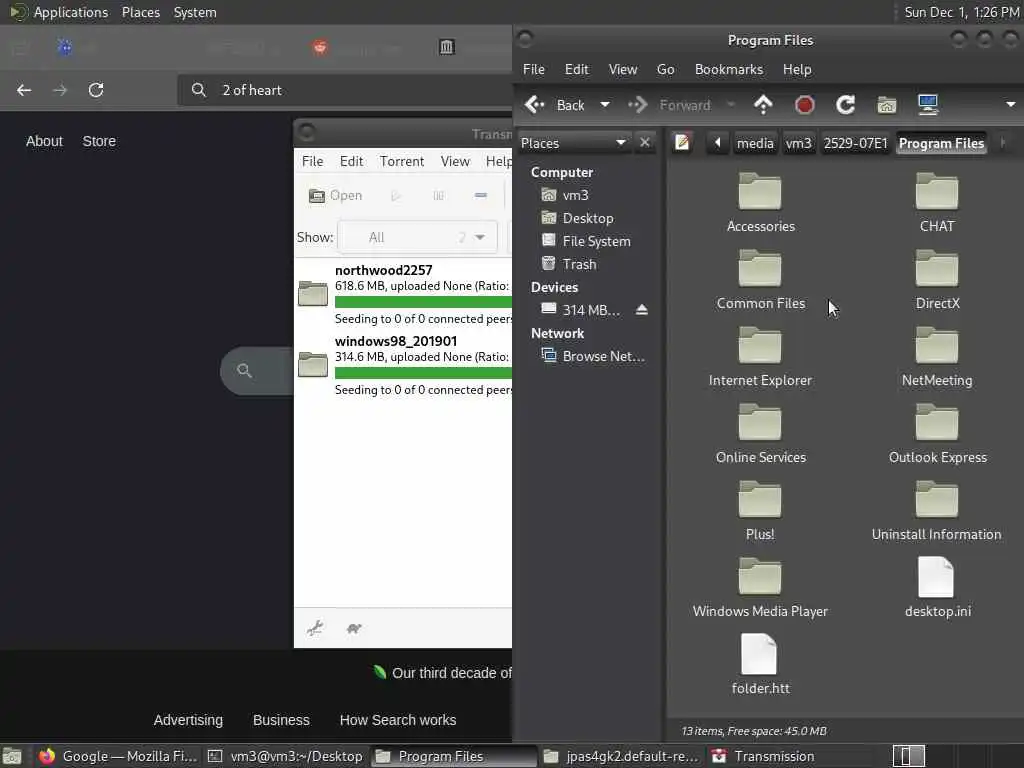
Task: Open the Torrent menu in Transmission
Action: 402,161
